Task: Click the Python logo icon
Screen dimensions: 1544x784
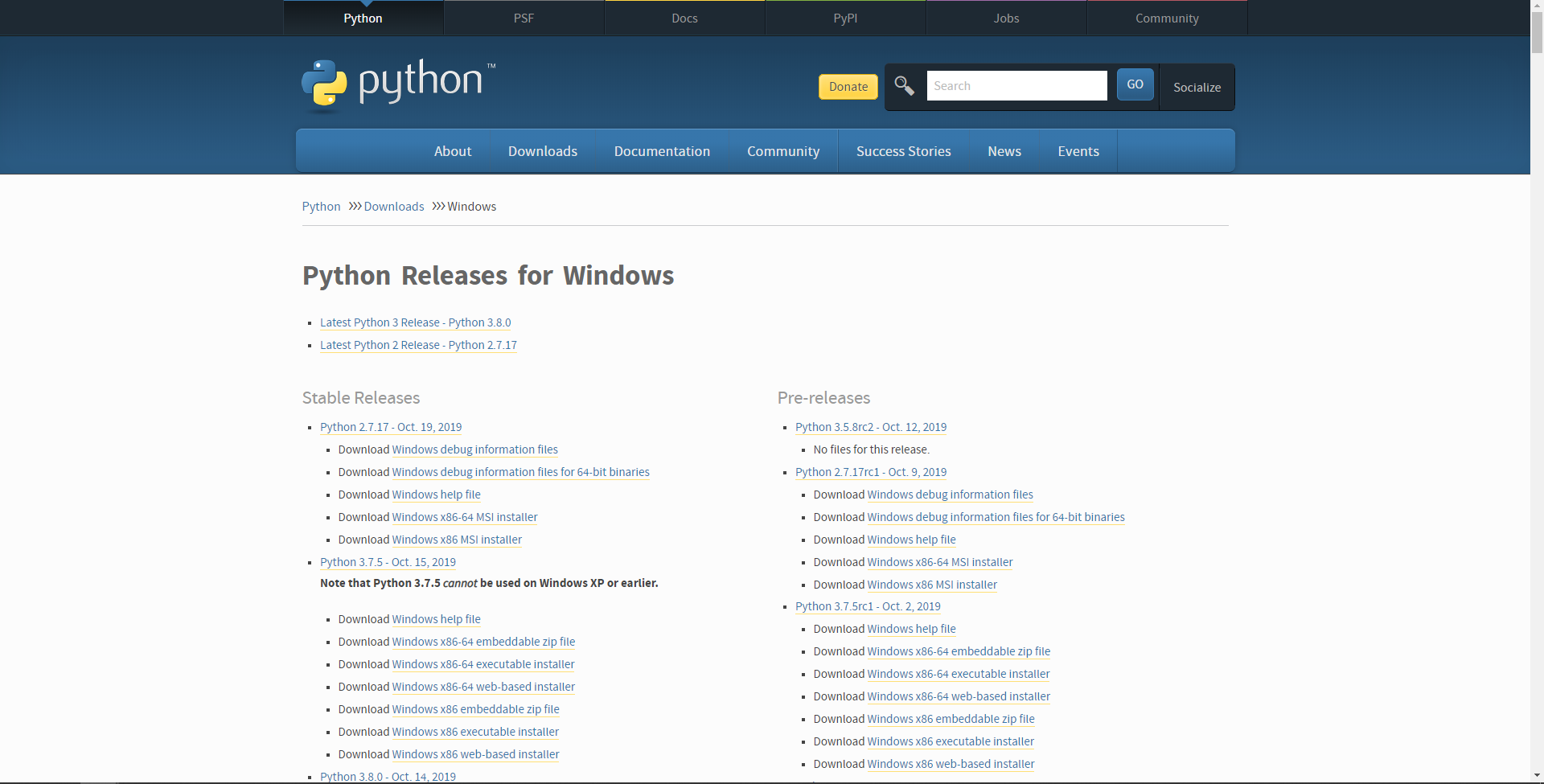Action: pyautogui.click(x=324, y=84)
